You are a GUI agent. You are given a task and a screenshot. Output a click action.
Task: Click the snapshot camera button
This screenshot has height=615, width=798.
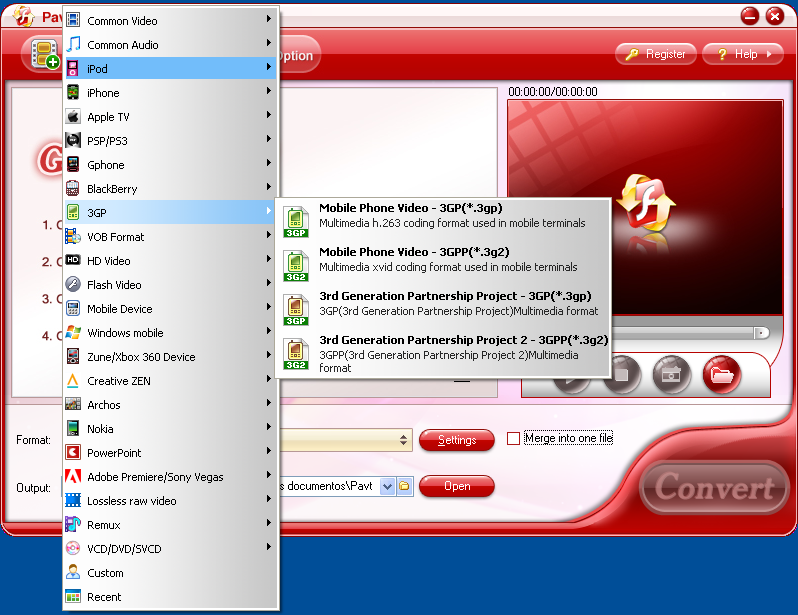point(671,375)
